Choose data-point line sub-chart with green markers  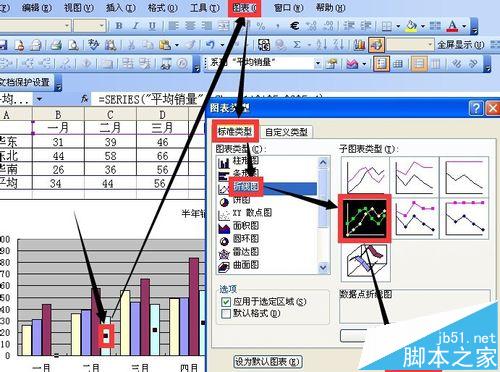point(365,218)
